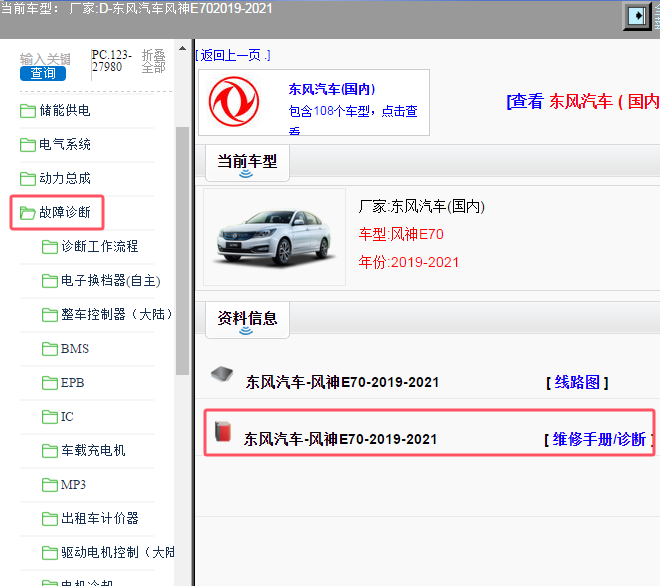Open 电子换档器(自主) subfolder
The height and width of the screenshot is (586, 660).
[x=111, y=280]
